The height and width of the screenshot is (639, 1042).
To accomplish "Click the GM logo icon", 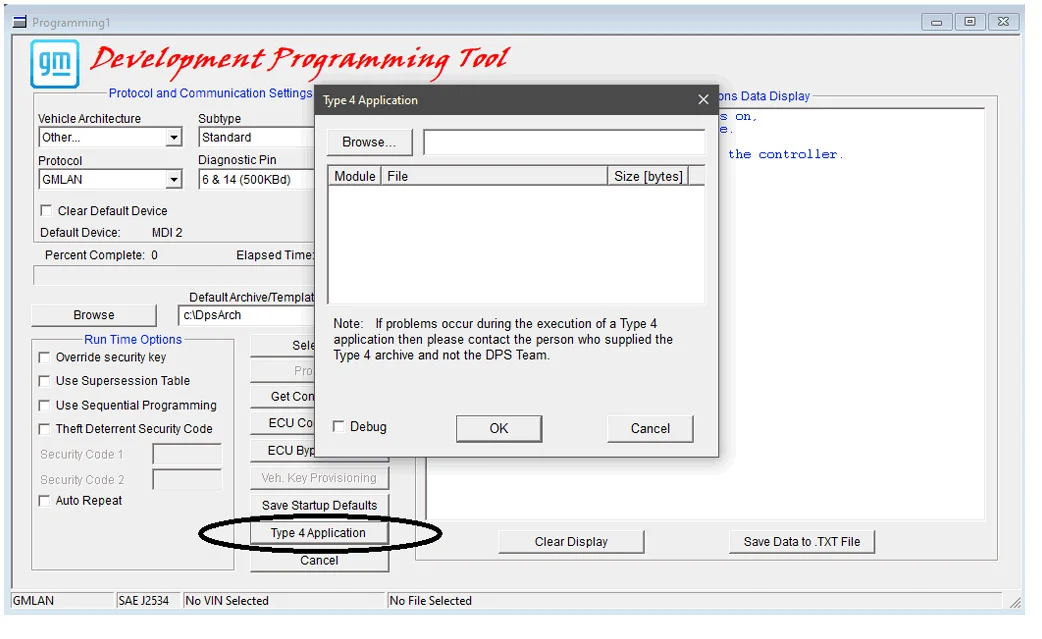I will click(x=54, y=64).
